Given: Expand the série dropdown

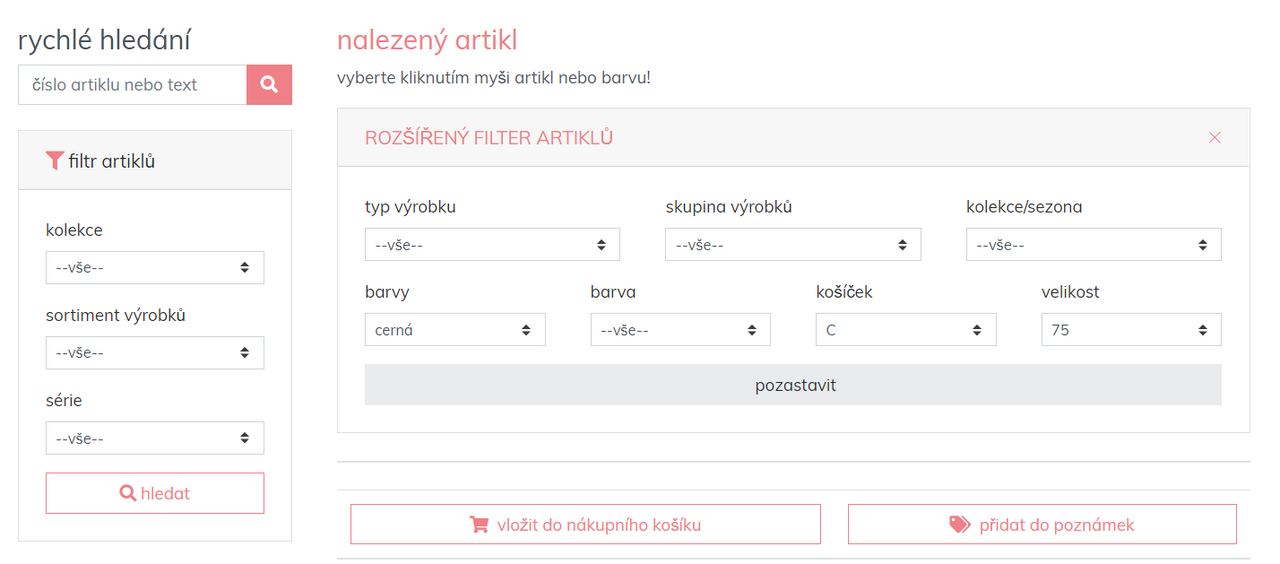Looking at the screenshot, I should click(x=155, y=438).
